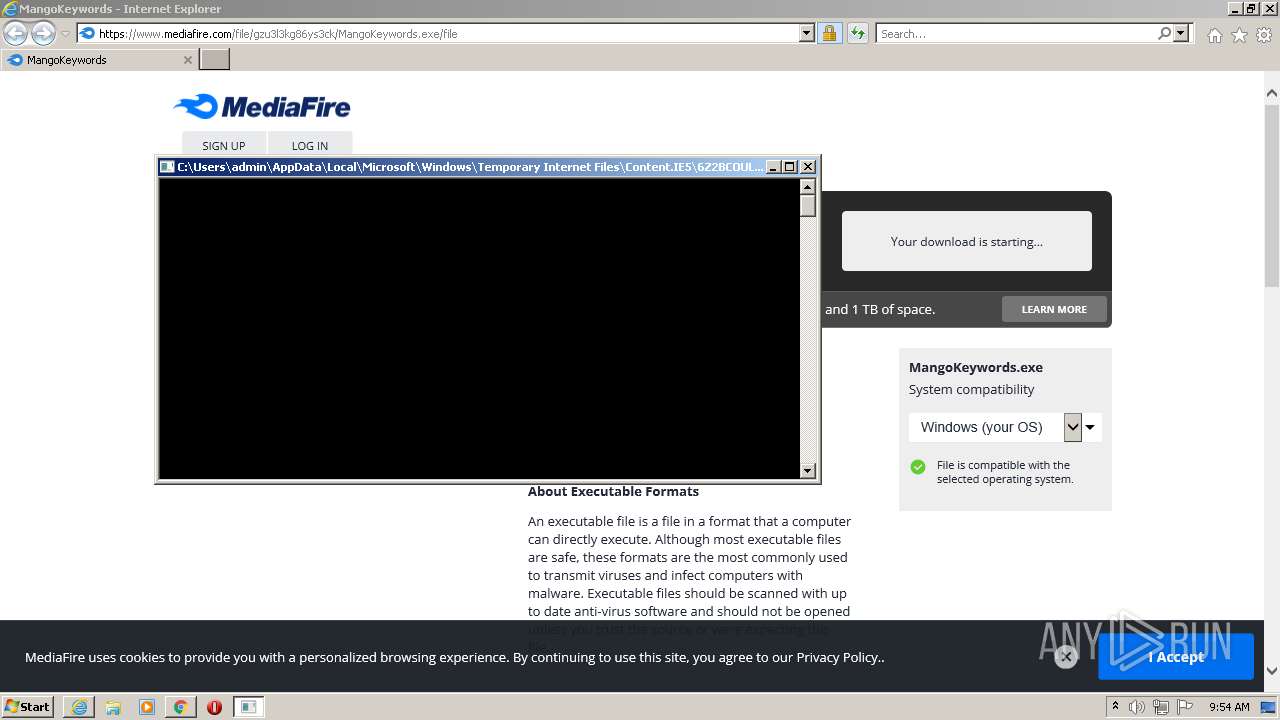The height and width of the screenshot is (720, 1280).
Task: Expand the address bar autocomplete dropdown
Action: coord(807,34)
